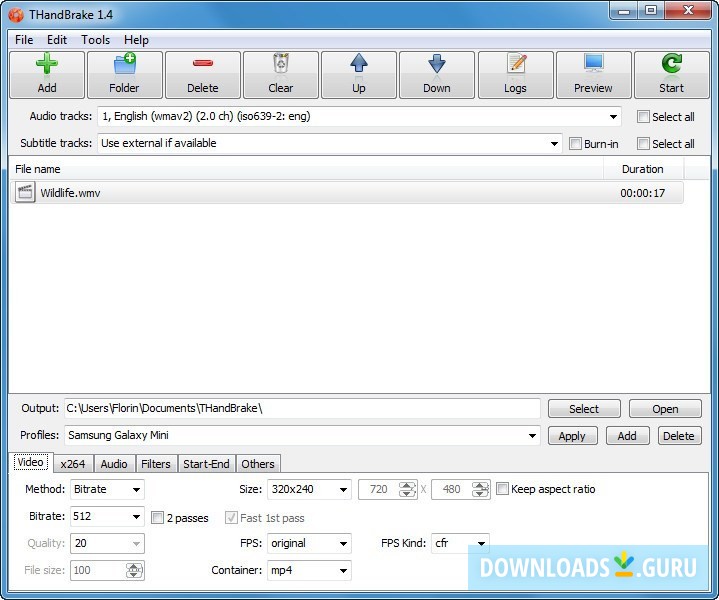Viewport: 719px width, 600px height.
Task: Switch to the x264 tab
Action: point(73,464)
